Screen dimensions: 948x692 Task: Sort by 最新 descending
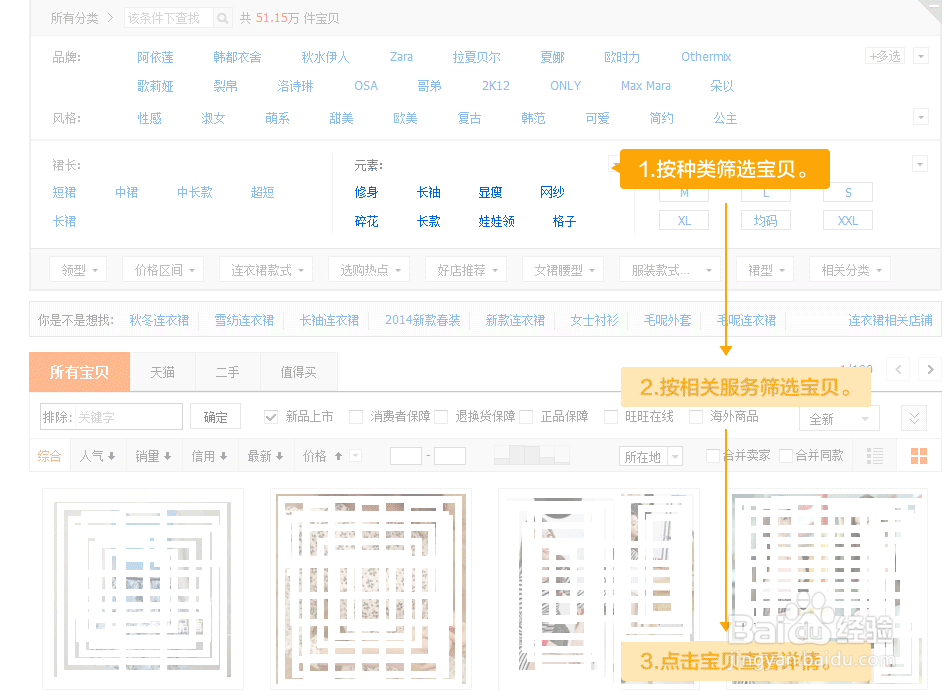pyautogui.click(x=265, y=456)
